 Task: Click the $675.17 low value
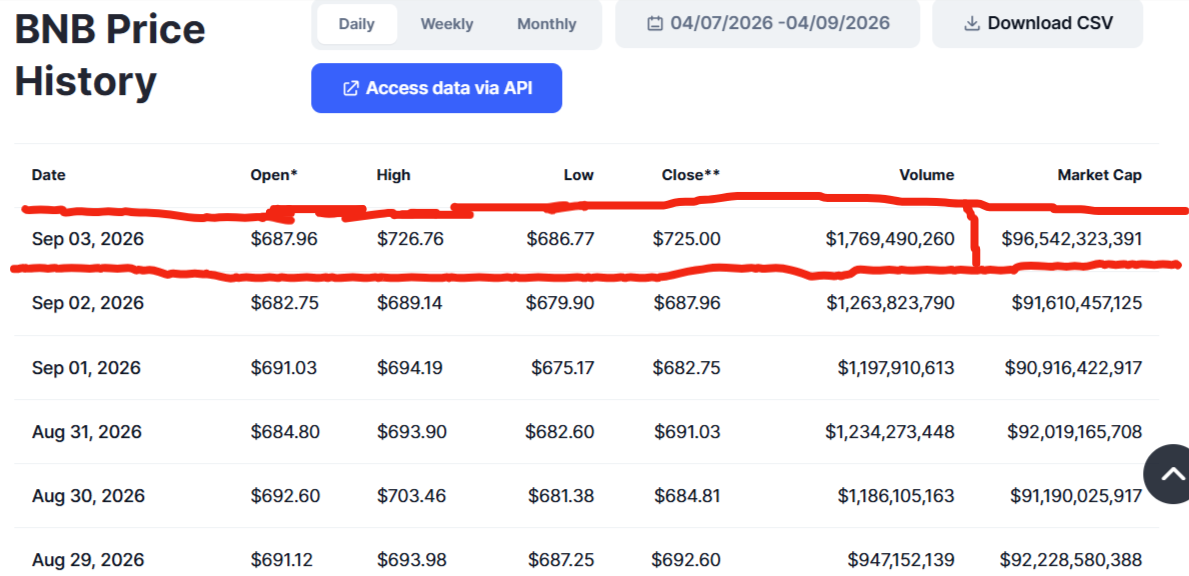(562, 368)
